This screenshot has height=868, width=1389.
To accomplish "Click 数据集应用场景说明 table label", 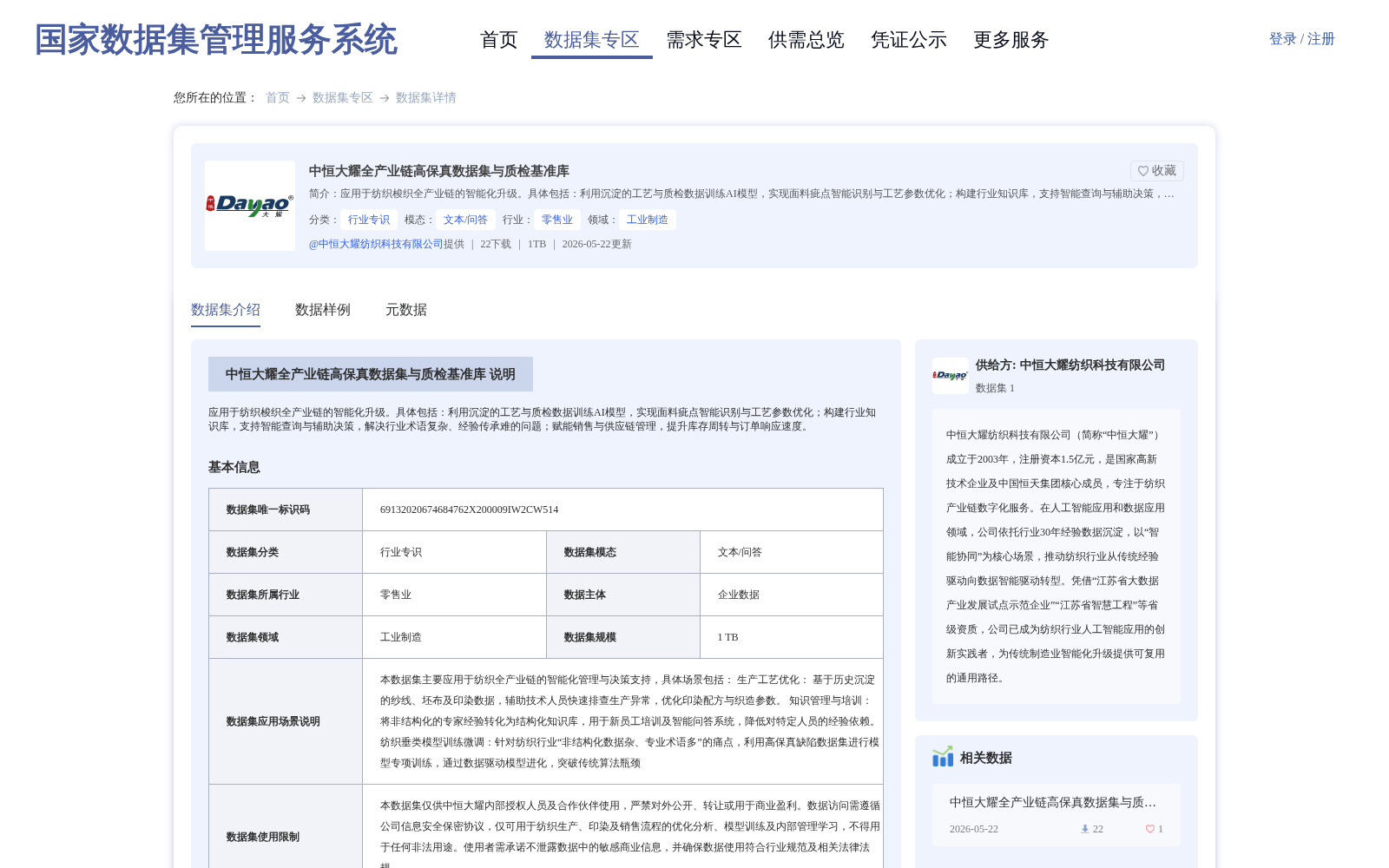I will coord(273,721).
